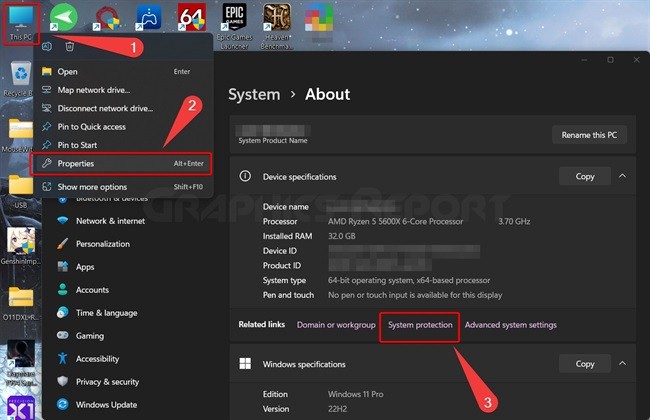Click the Gaming controller icon in sidebar
Viewport: 650px width, 420px height.
click(63, 335)
